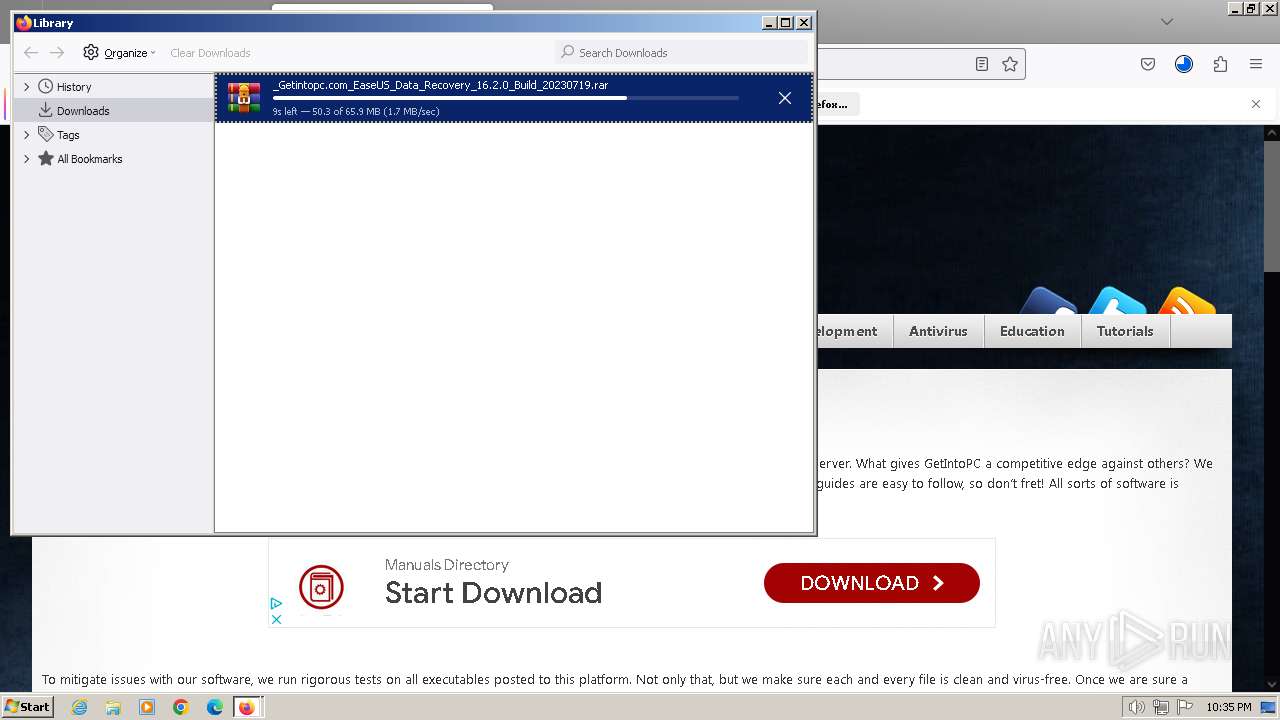Open the Development menu on website

pos(854,331)
